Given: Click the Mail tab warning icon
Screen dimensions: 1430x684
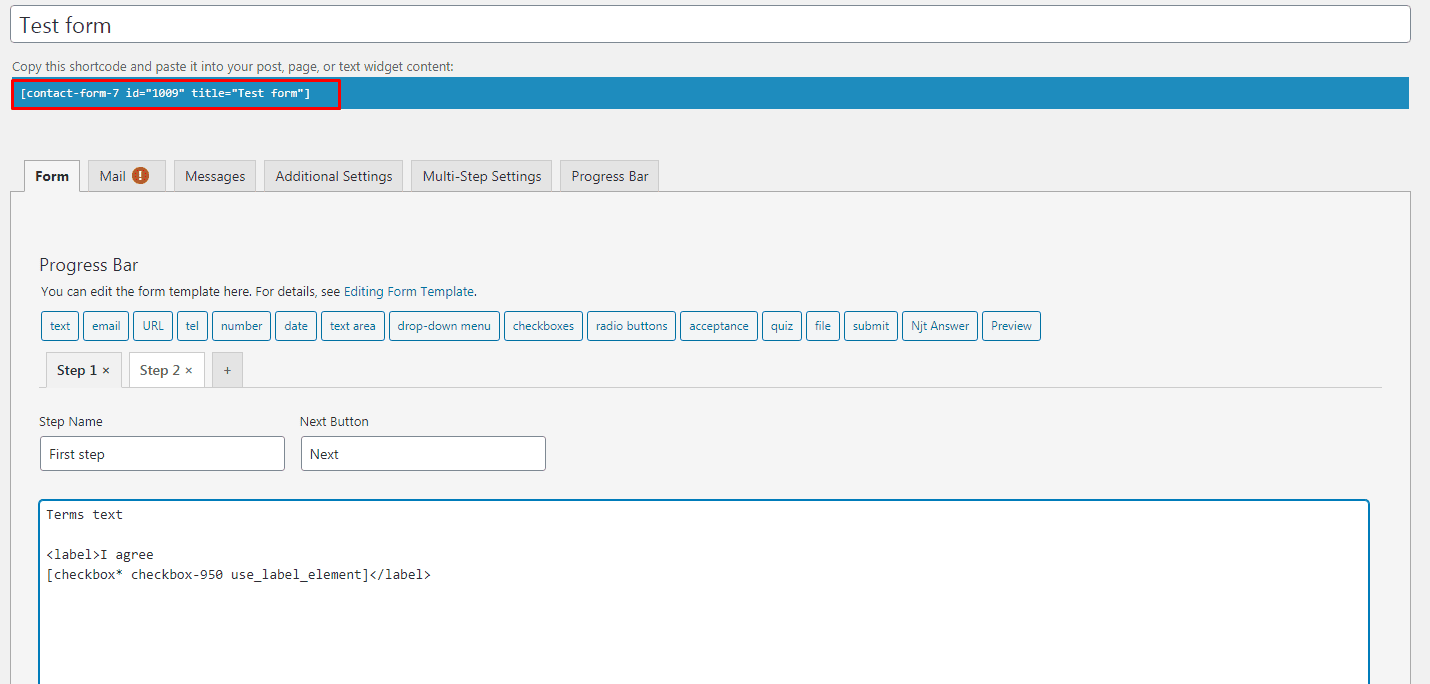Looking at the screenshot, I should coord(140,176).
